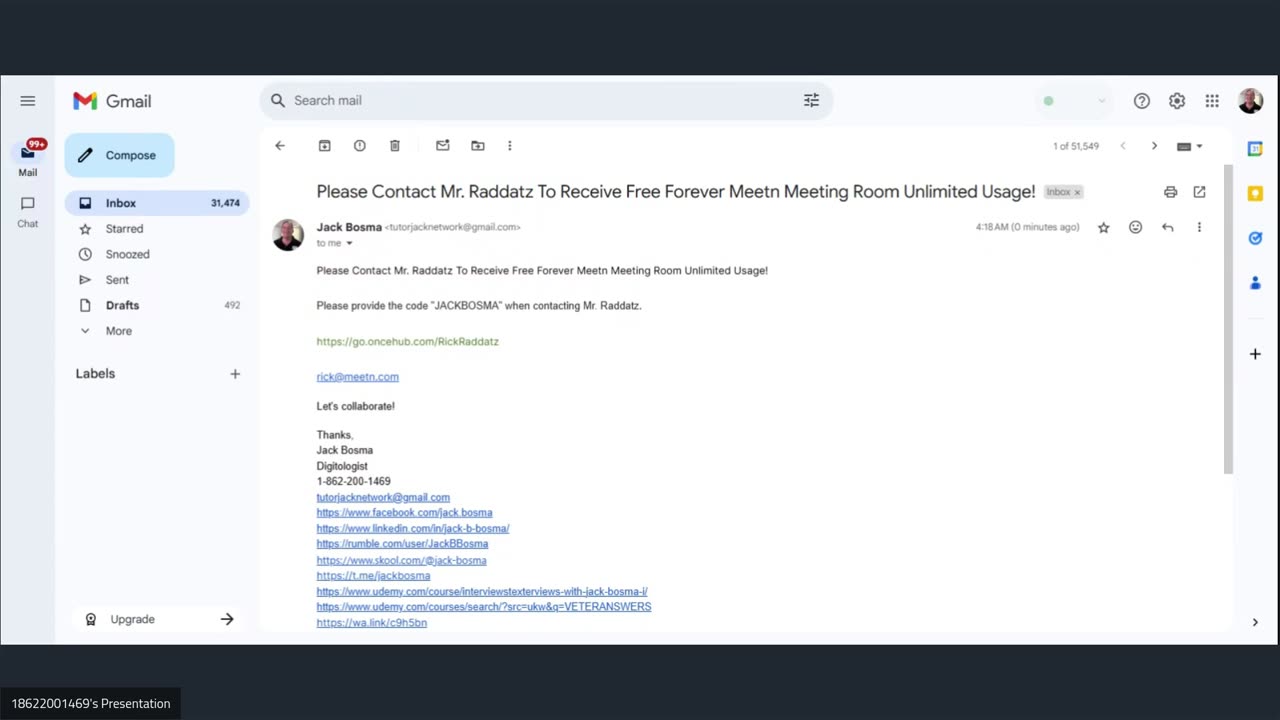Archive this email
Image resolution: width=1280 pixels, height=720 pixels.
(325, 146)
